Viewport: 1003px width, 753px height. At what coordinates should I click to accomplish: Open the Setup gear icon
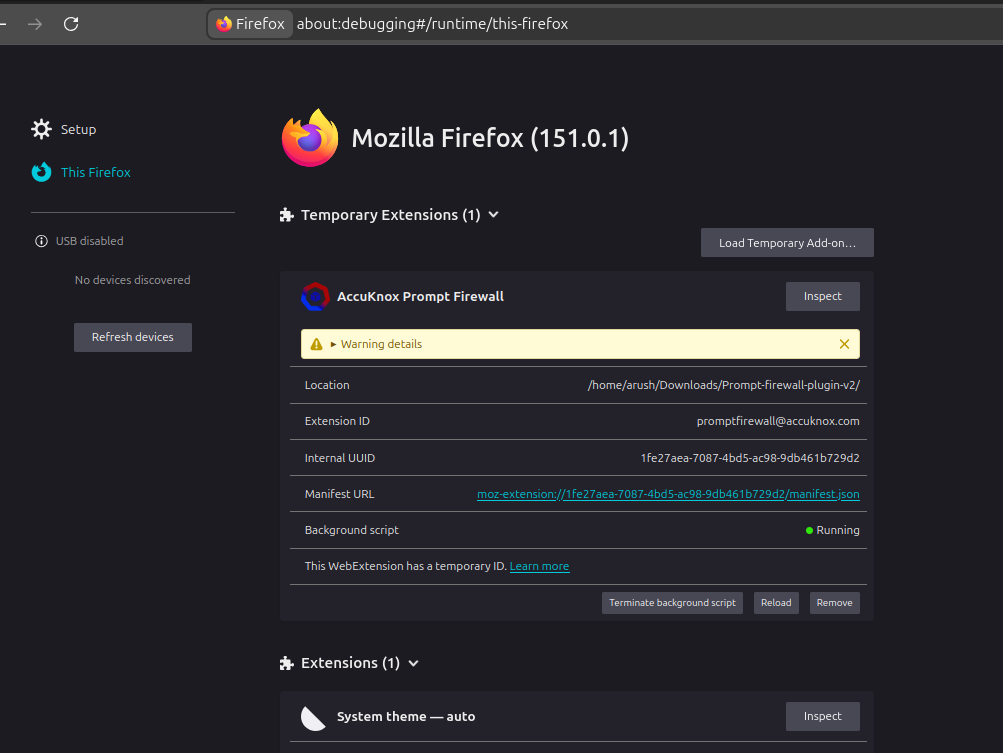[42, 129]
